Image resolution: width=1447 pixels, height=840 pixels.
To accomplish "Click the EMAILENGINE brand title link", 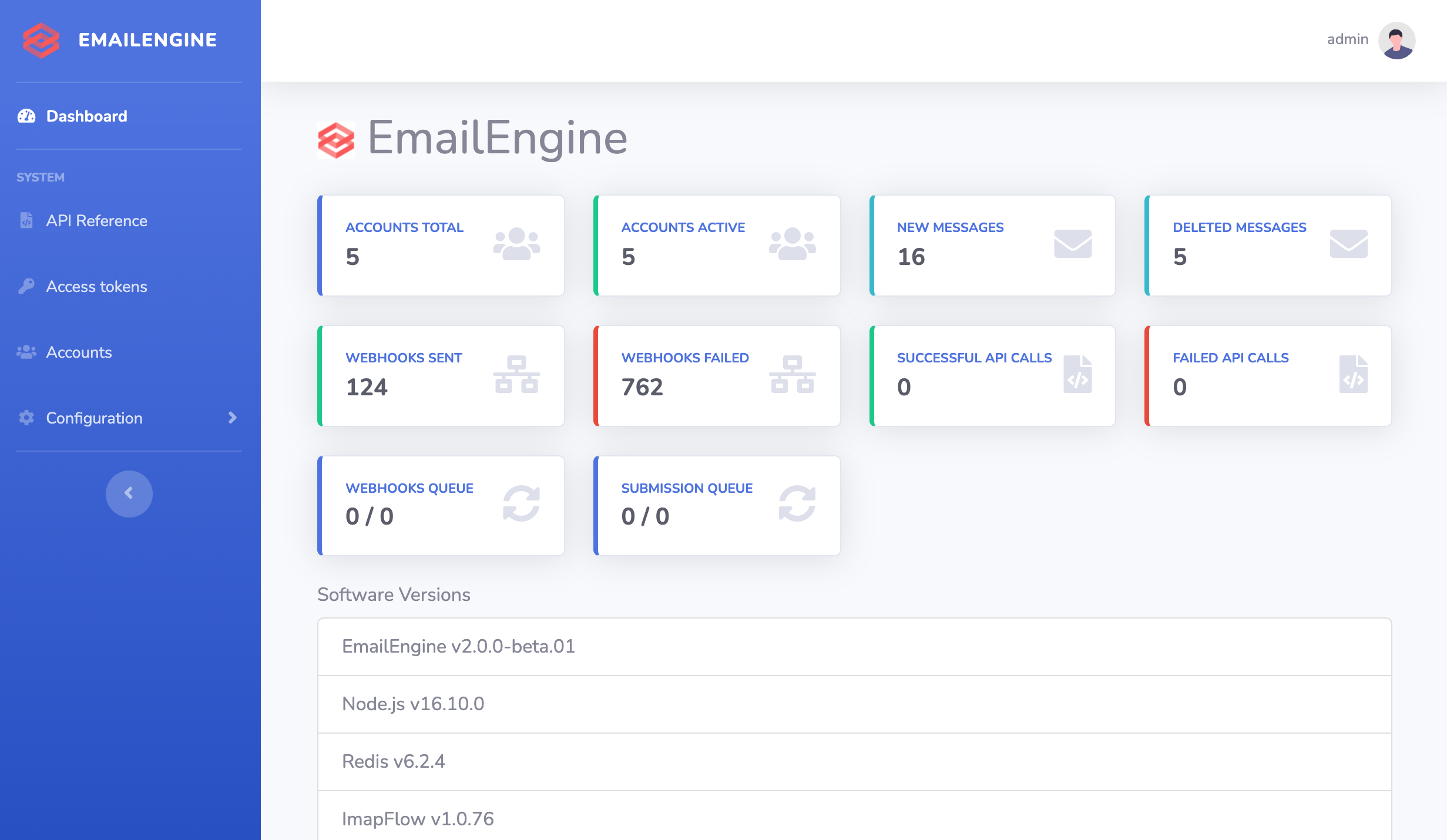I will coord(147,40).
